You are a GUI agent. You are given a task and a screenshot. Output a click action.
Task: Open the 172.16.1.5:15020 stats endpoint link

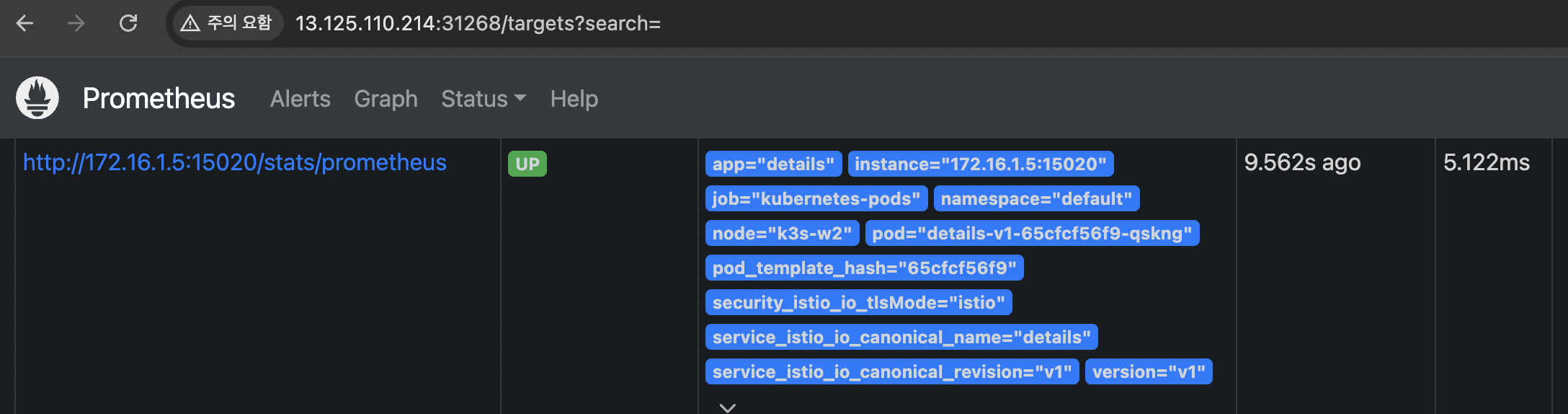[235, 162]
